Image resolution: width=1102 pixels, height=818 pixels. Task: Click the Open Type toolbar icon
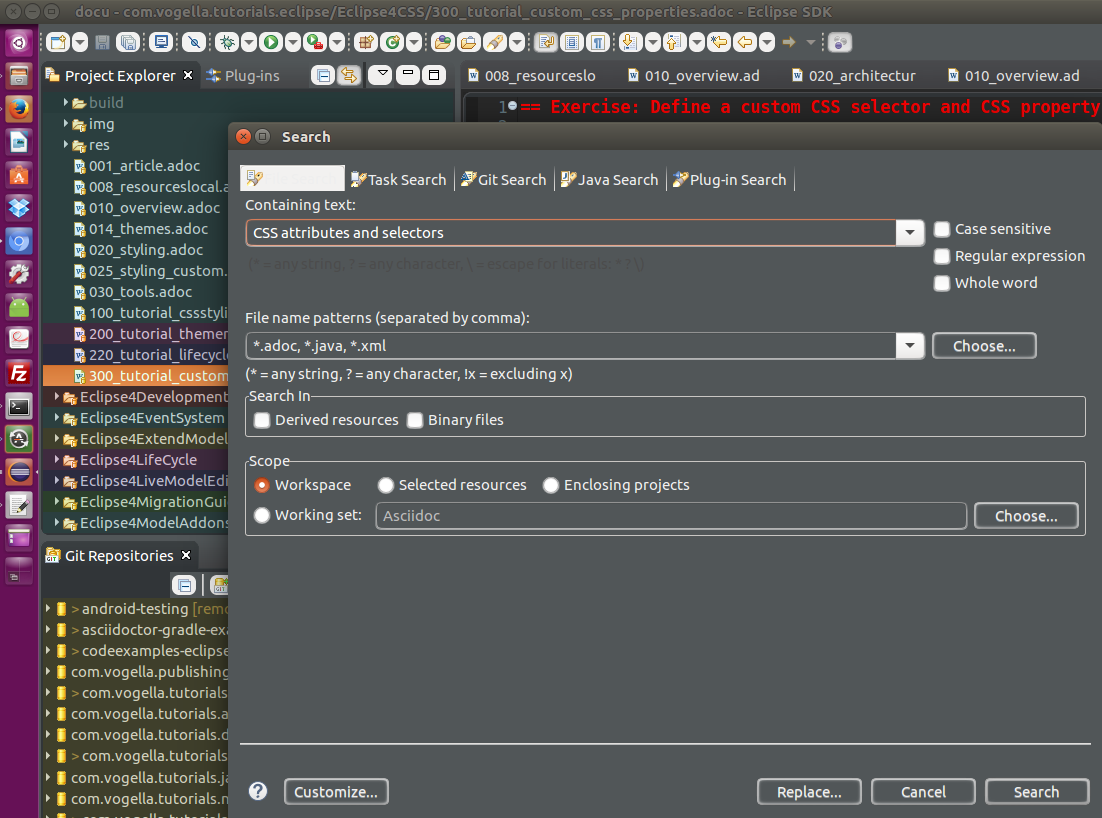click(443, 42)
